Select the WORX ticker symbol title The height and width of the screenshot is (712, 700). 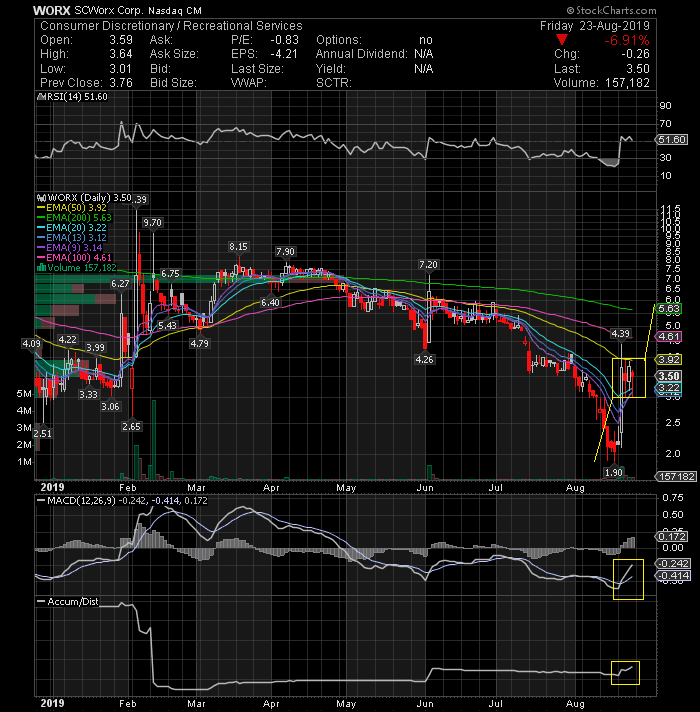click(x=52, y=10)
